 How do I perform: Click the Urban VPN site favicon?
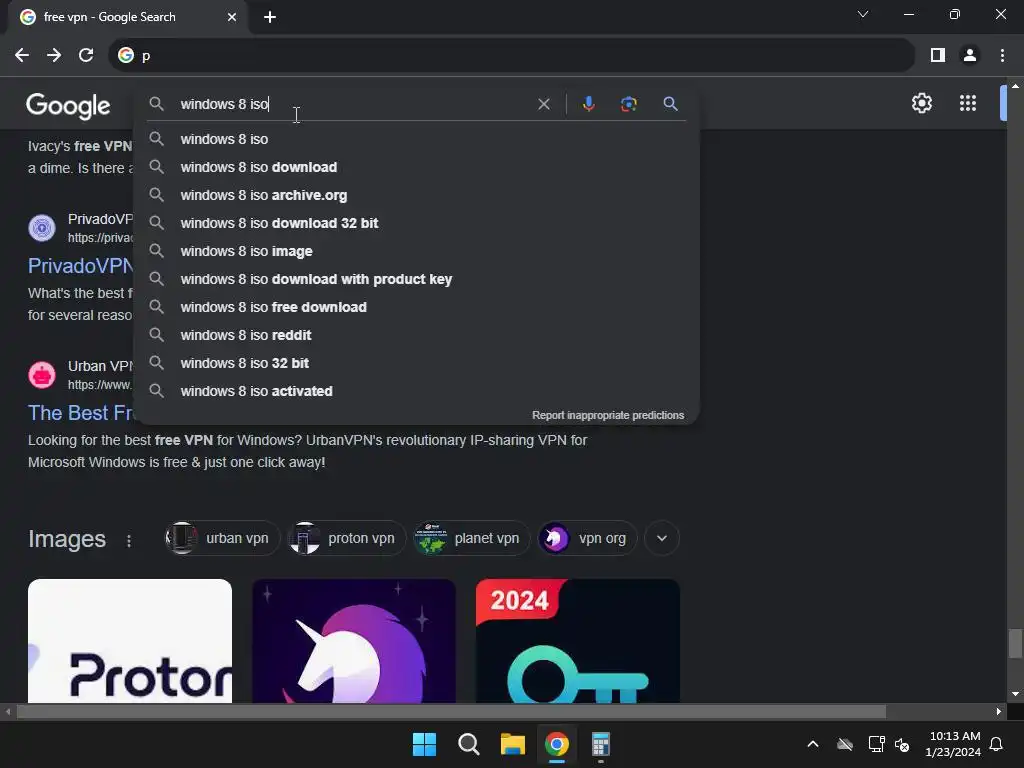coord(42,375)
